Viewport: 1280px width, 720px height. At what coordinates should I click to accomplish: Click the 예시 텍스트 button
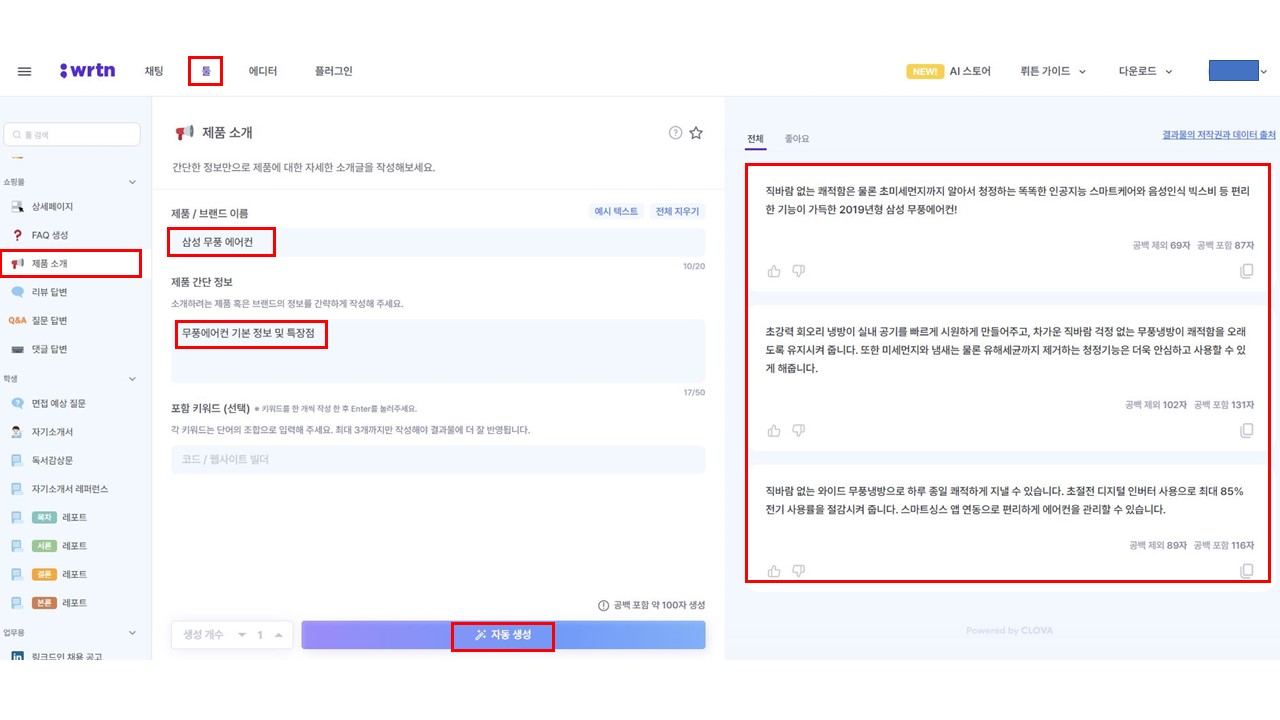click(616, 212)
